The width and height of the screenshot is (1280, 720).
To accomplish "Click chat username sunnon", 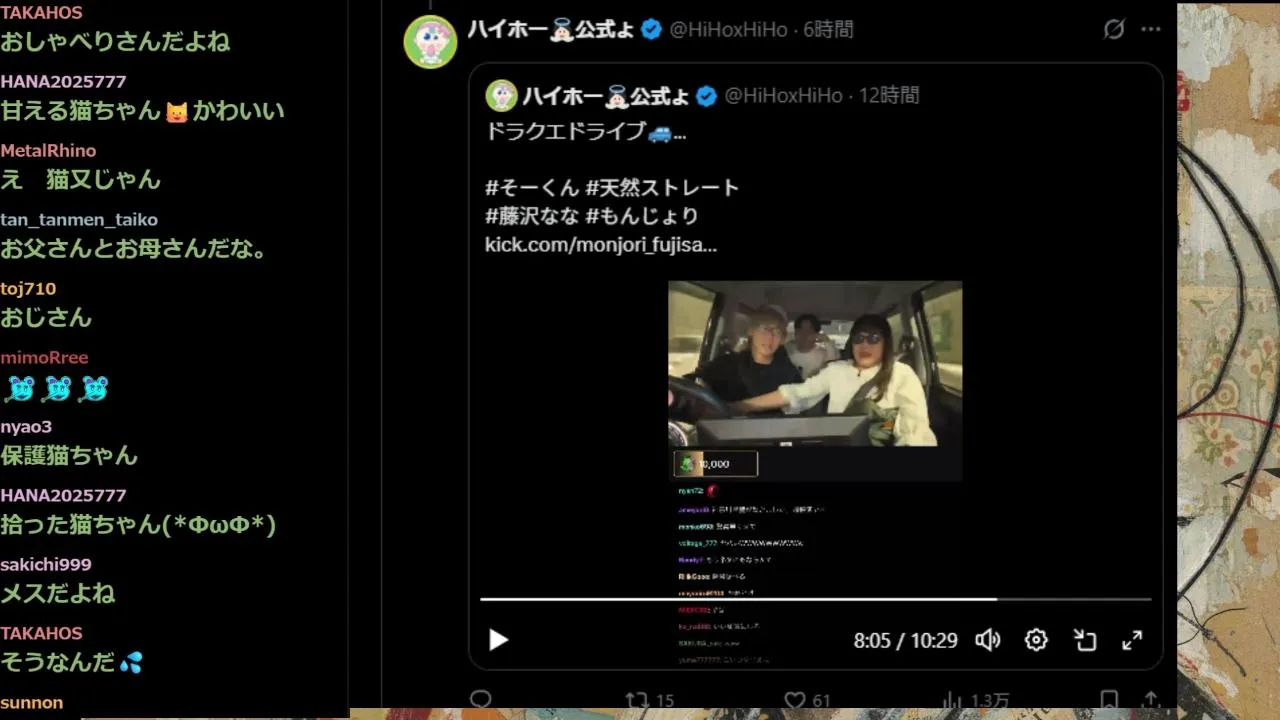I will (x=32, y=702).
